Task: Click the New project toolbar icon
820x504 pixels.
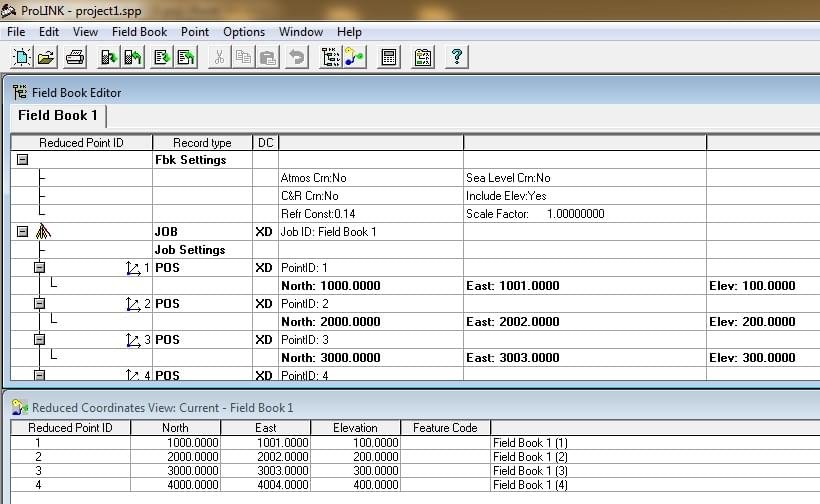Action: (22, 57)
